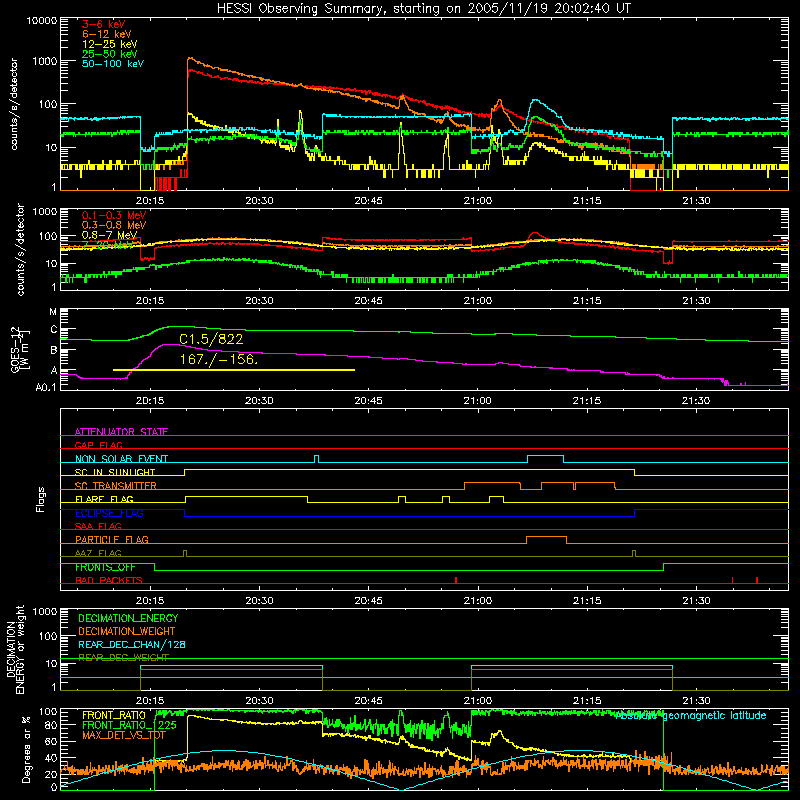Click the 10000 tick label in top panel

[42, 21]
